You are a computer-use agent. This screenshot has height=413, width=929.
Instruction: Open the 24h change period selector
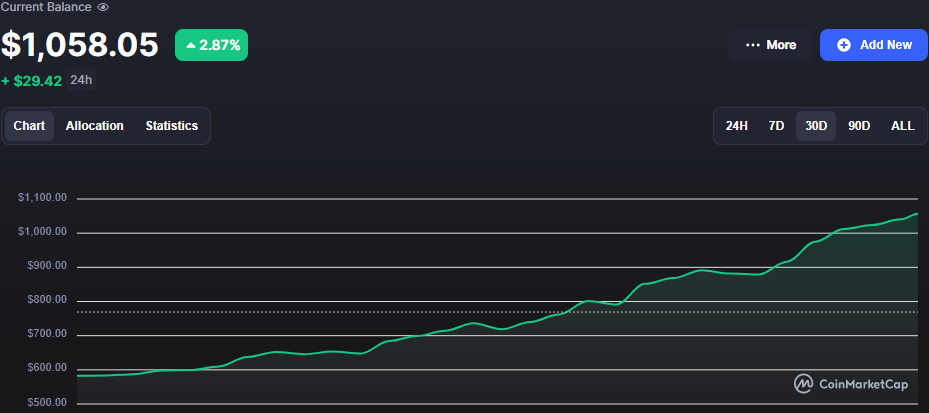coord(81,80)
